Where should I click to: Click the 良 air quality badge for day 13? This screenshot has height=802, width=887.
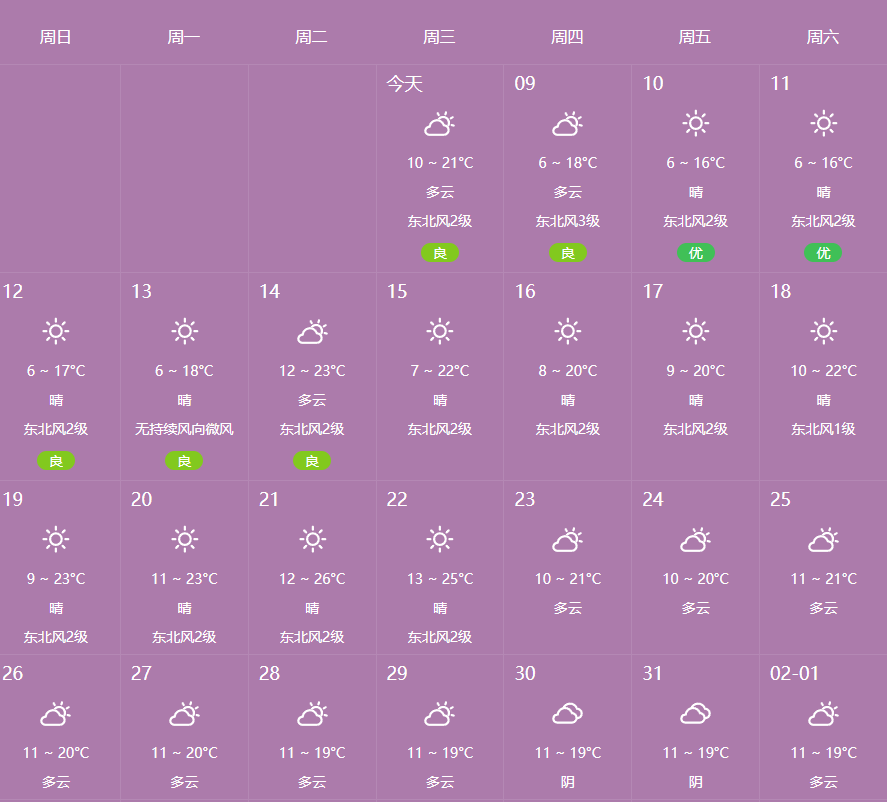click(x=184, y=461)
